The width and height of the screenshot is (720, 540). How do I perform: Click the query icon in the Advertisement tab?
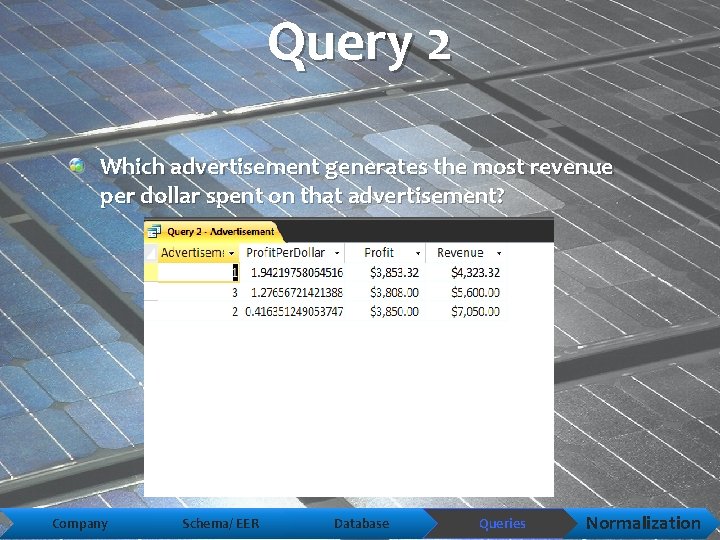click(x=154, y=231)
